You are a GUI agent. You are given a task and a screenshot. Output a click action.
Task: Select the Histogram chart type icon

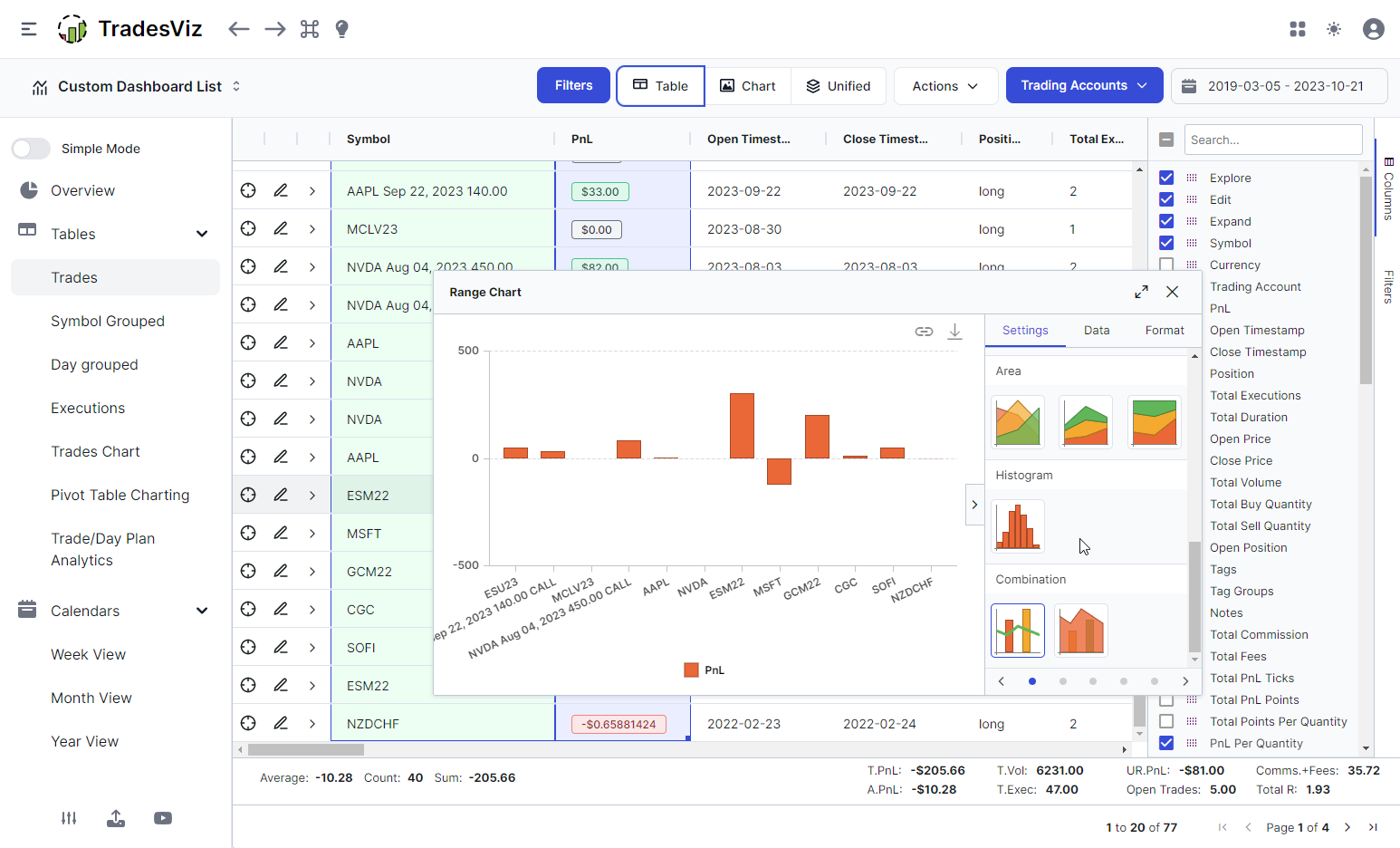pos(1018,526)
